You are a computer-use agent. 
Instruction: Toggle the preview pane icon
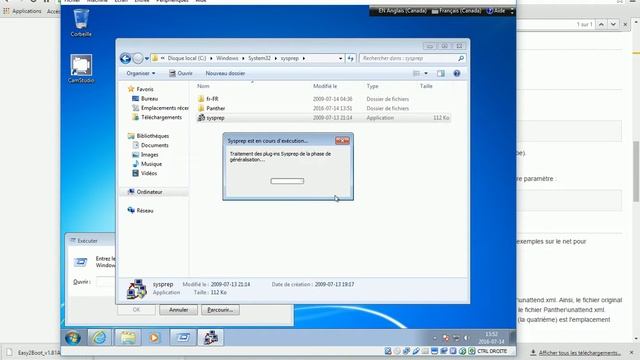(x=441, y=73)
